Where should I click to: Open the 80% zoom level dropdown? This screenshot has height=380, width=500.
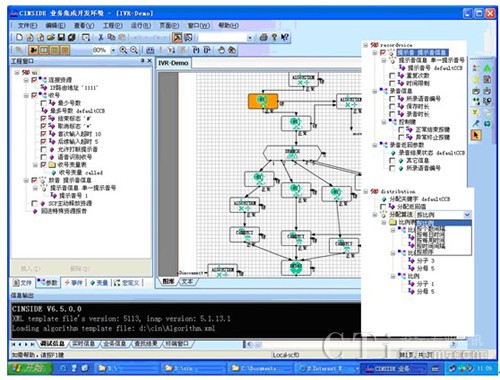point(113,50)
